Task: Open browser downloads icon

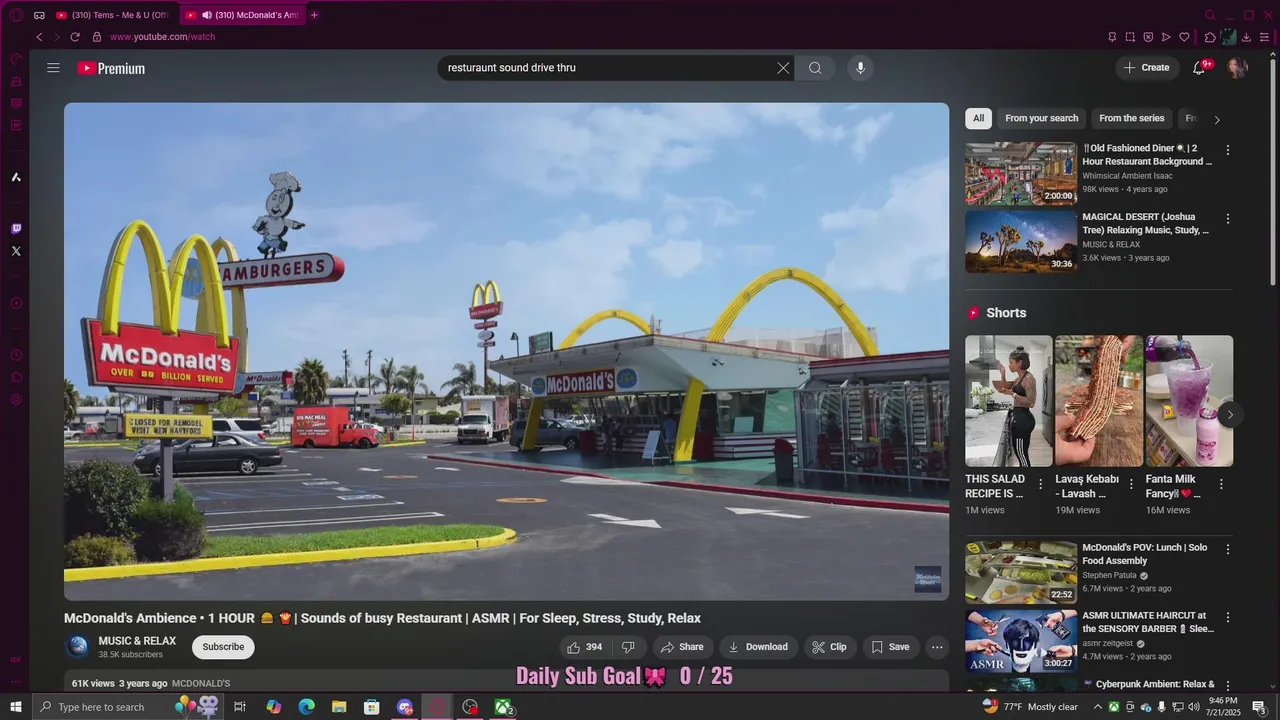Action: coord(1246,37)
